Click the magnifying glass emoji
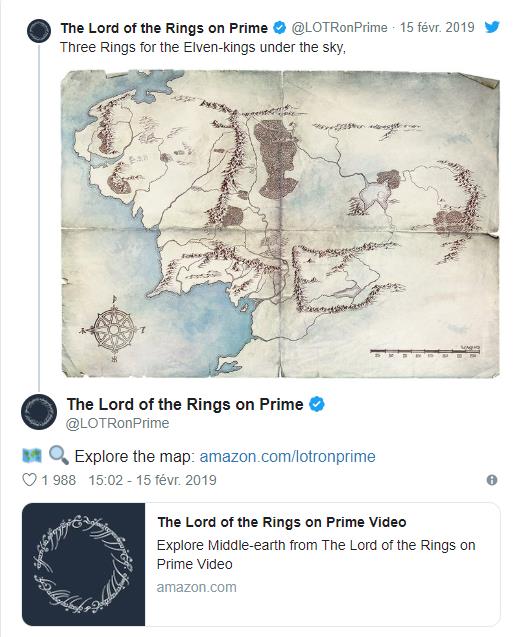The image size is (520, 637). [x=58, y=455]
